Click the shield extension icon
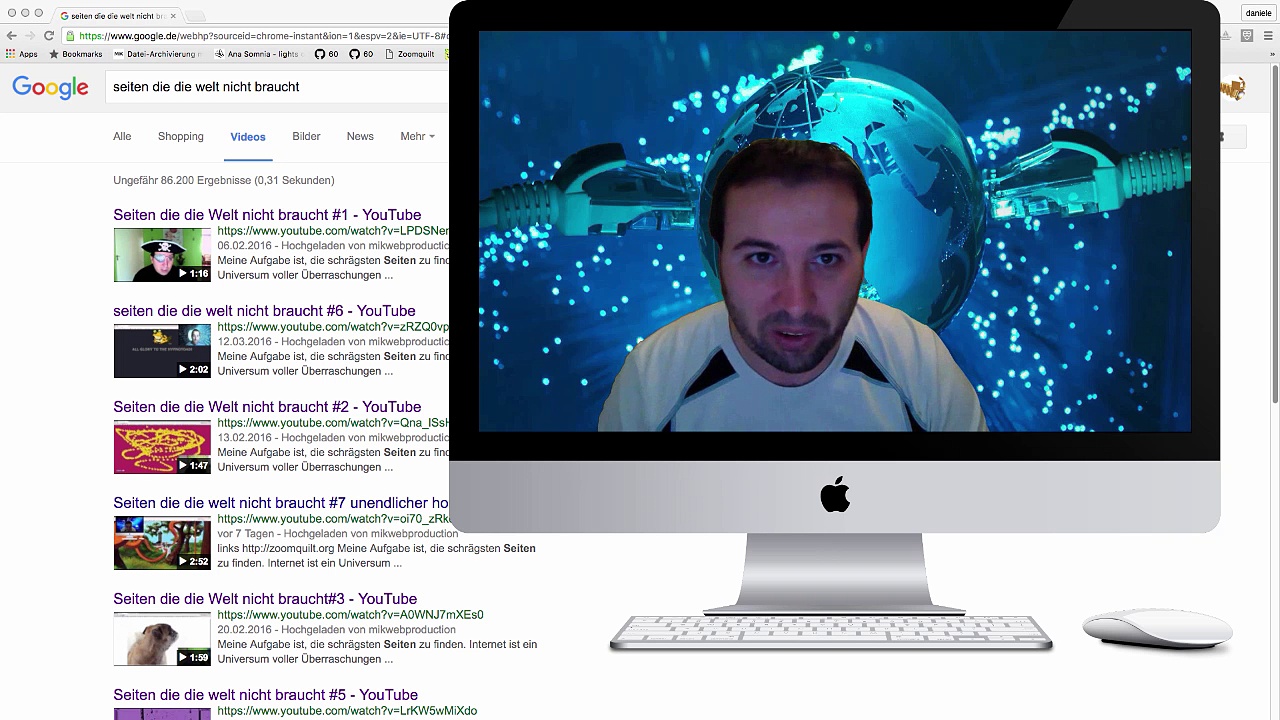The image size is (1280, 720). (1247, 35)
